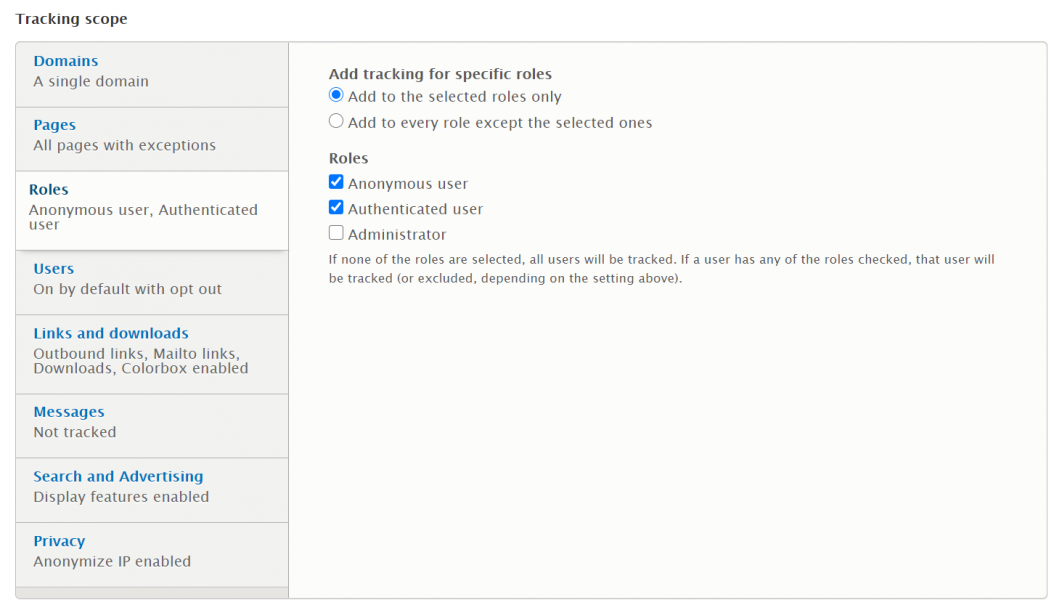Open the Users tracking section
This screenshot has width=1062, height=613.
click(x=53, y=268)
